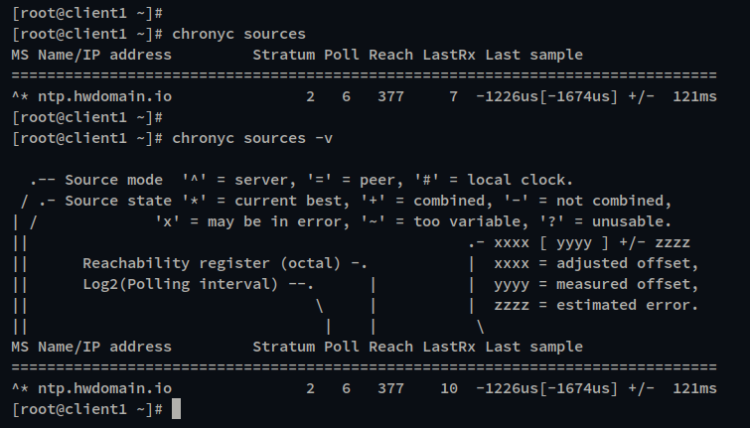The height and width of the screenshot is (428, 750).
Task: Click 'Stratum' in the first header row
Action: coord(284,55)
